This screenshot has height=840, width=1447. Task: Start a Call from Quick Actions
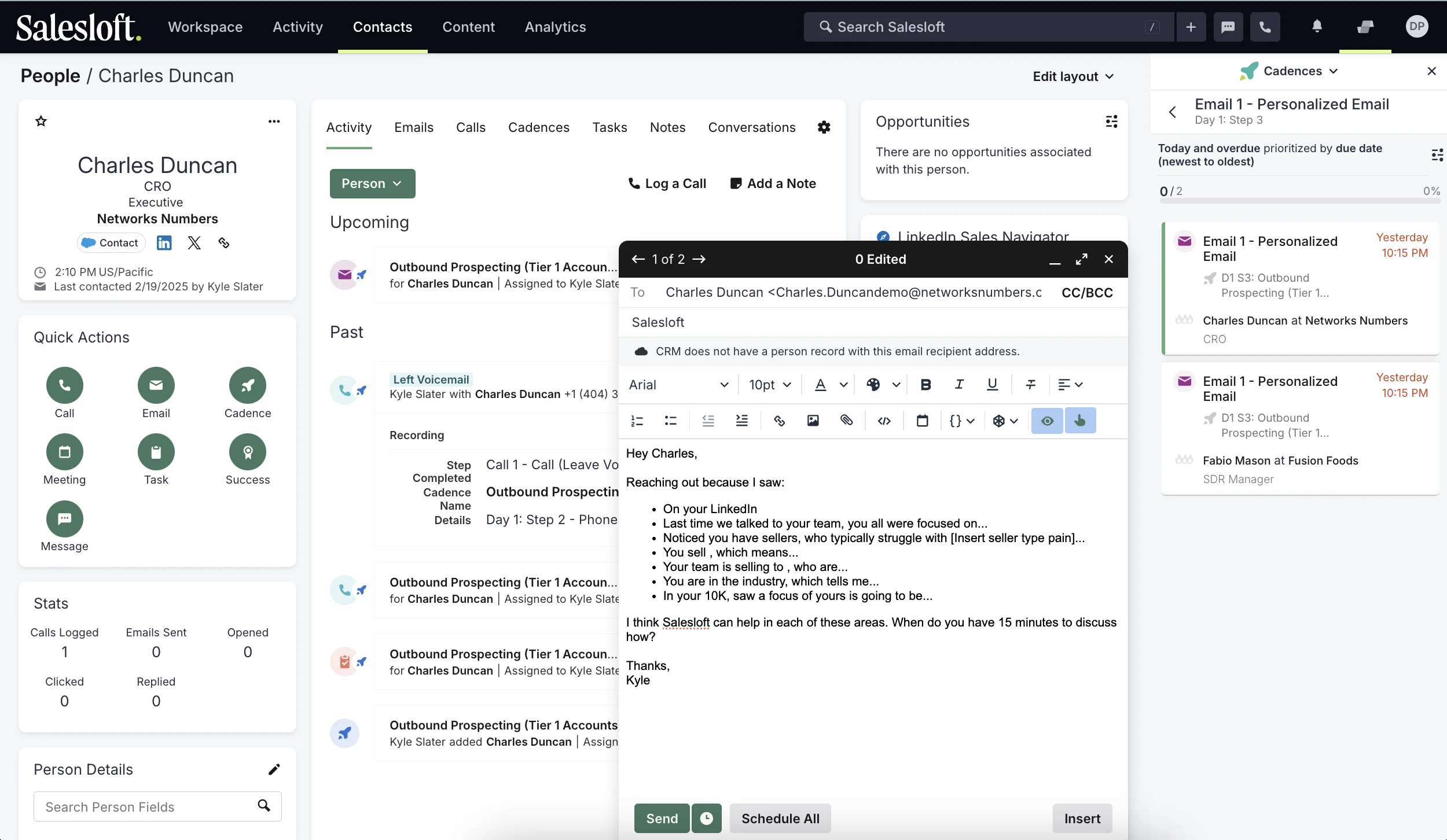(65, 385)
